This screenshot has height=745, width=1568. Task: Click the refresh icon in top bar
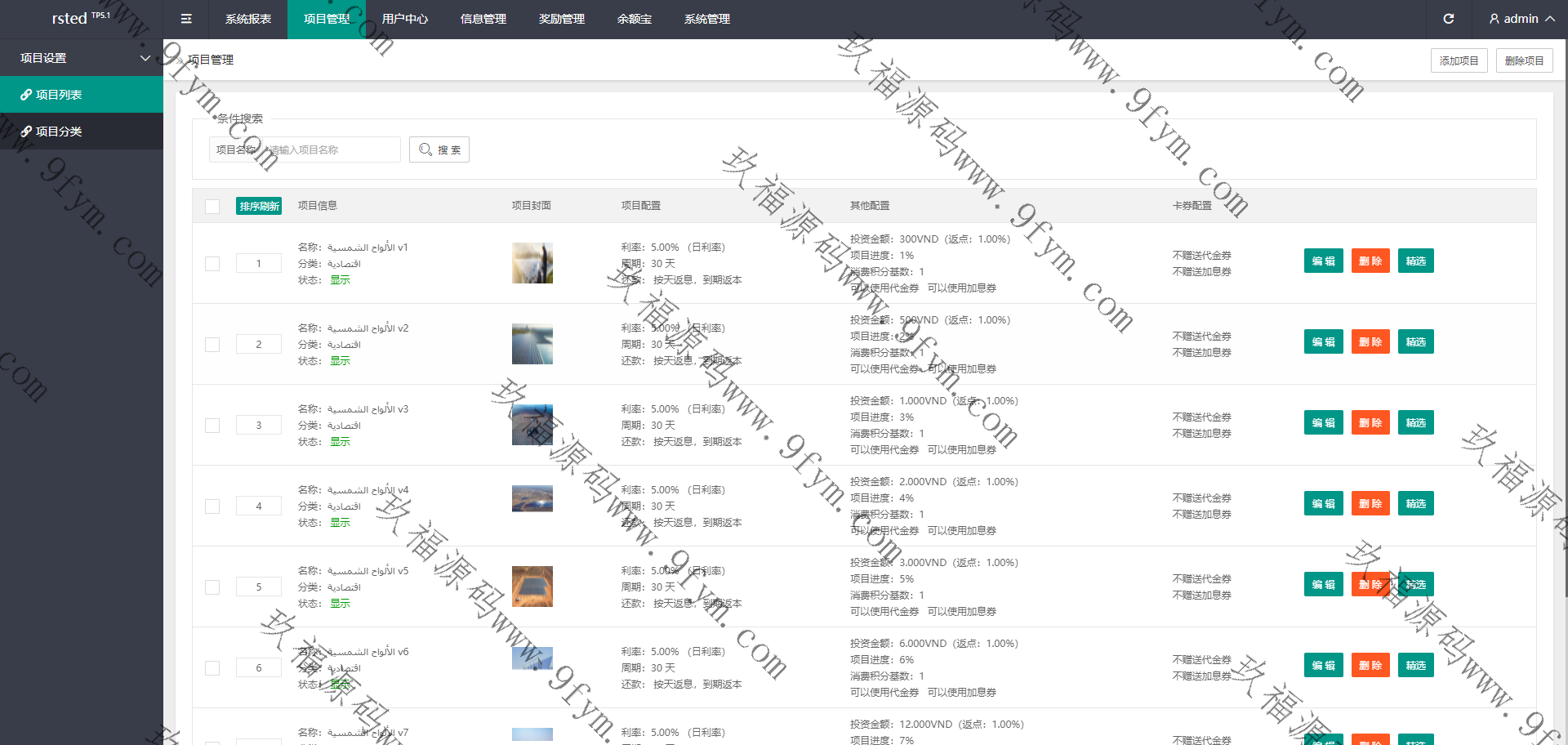pyautogui.click(x=1449, y=19)
